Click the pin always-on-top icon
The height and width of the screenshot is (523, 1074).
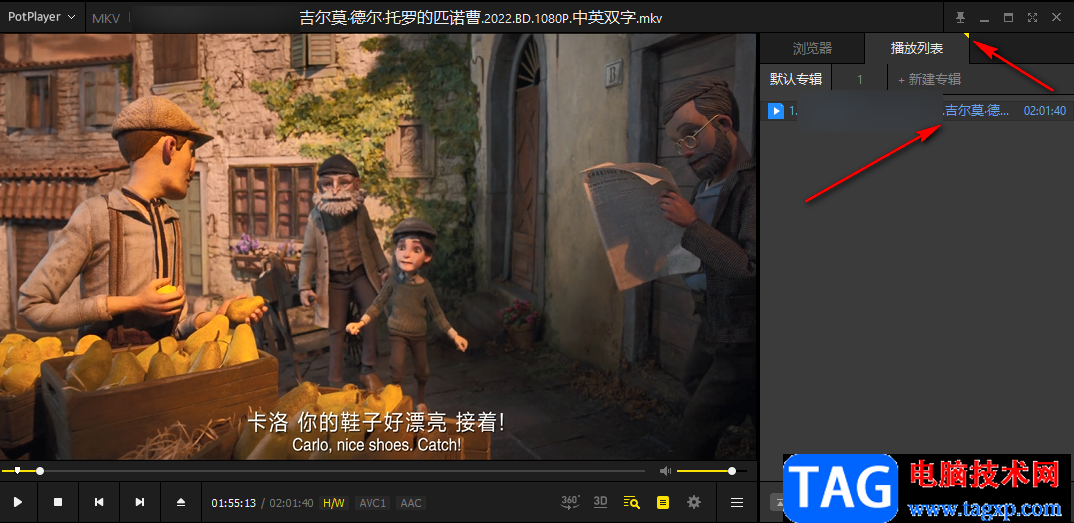coord(960,18)
